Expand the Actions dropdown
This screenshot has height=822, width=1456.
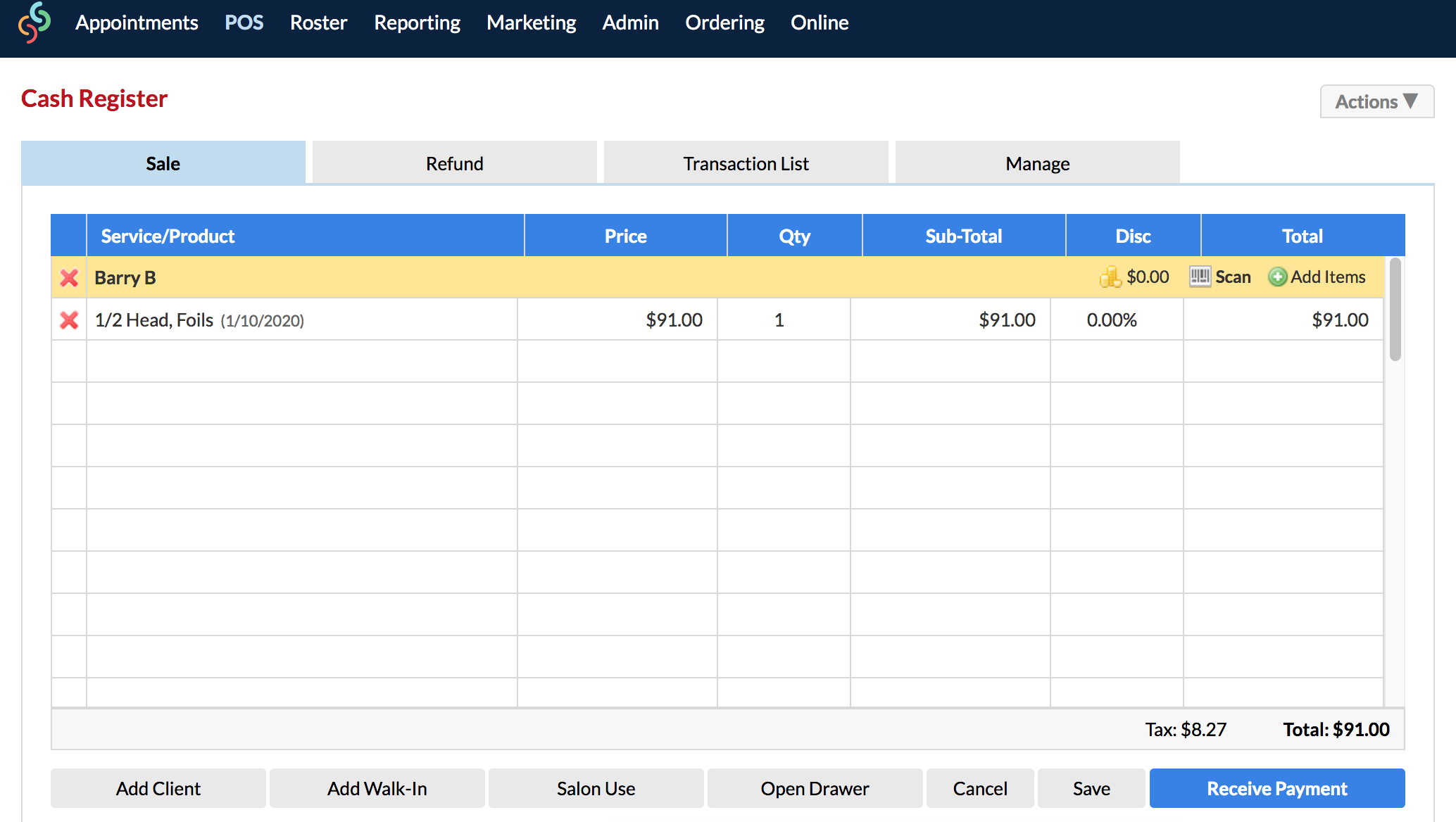pos(1376,102)
